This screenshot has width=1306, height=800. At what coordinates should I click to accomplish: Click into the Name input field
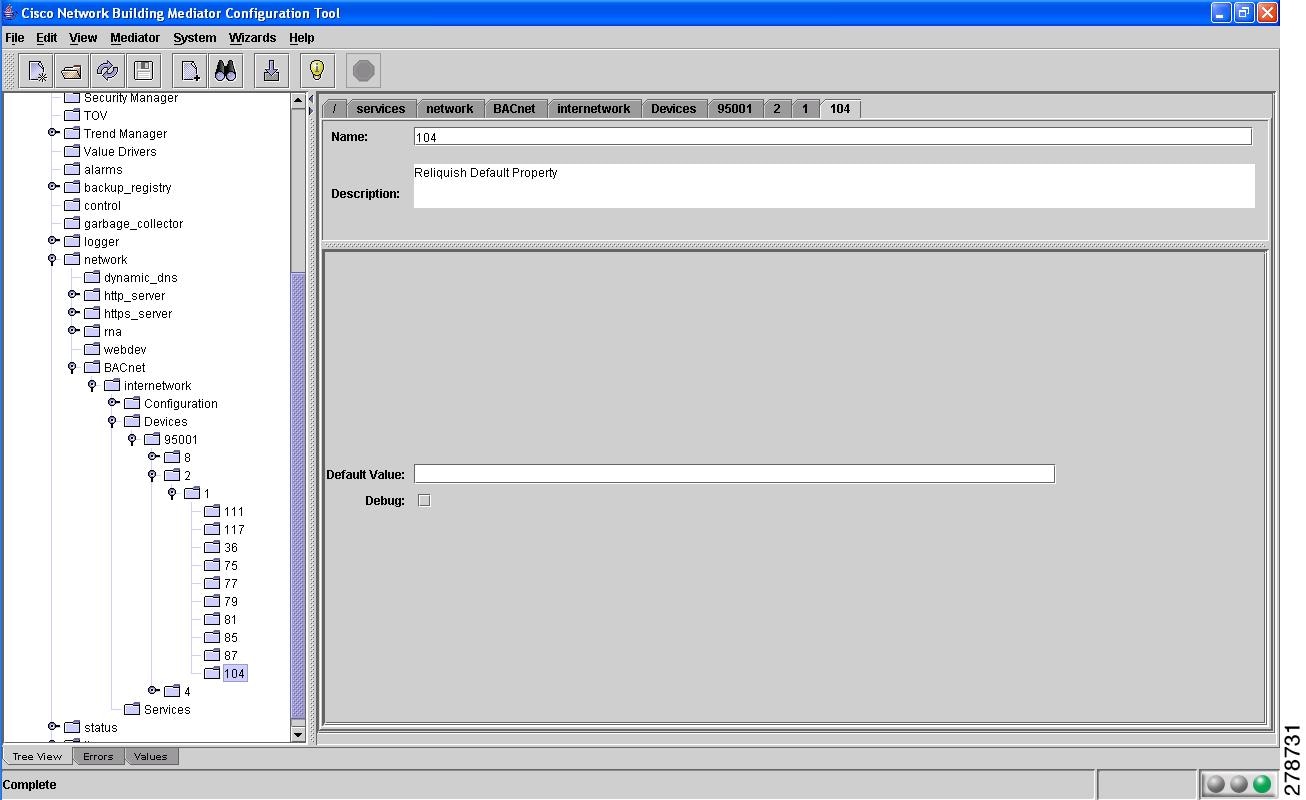pos(832,137)
